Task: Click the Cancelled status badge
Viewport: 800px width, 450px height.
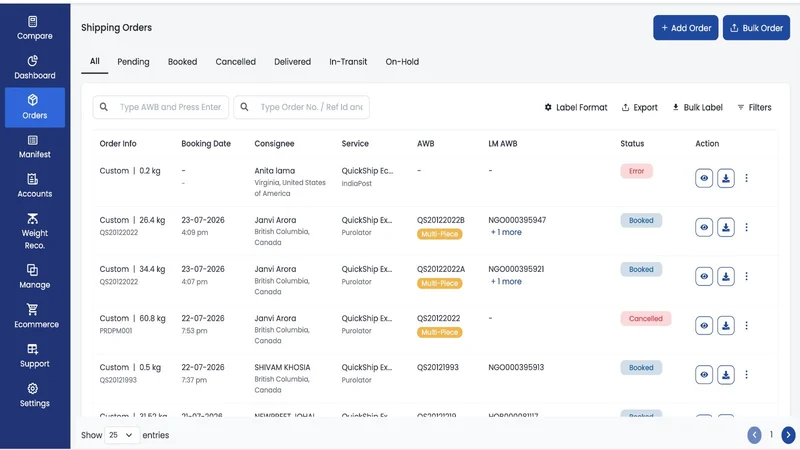Action: [x=645, y=318]
